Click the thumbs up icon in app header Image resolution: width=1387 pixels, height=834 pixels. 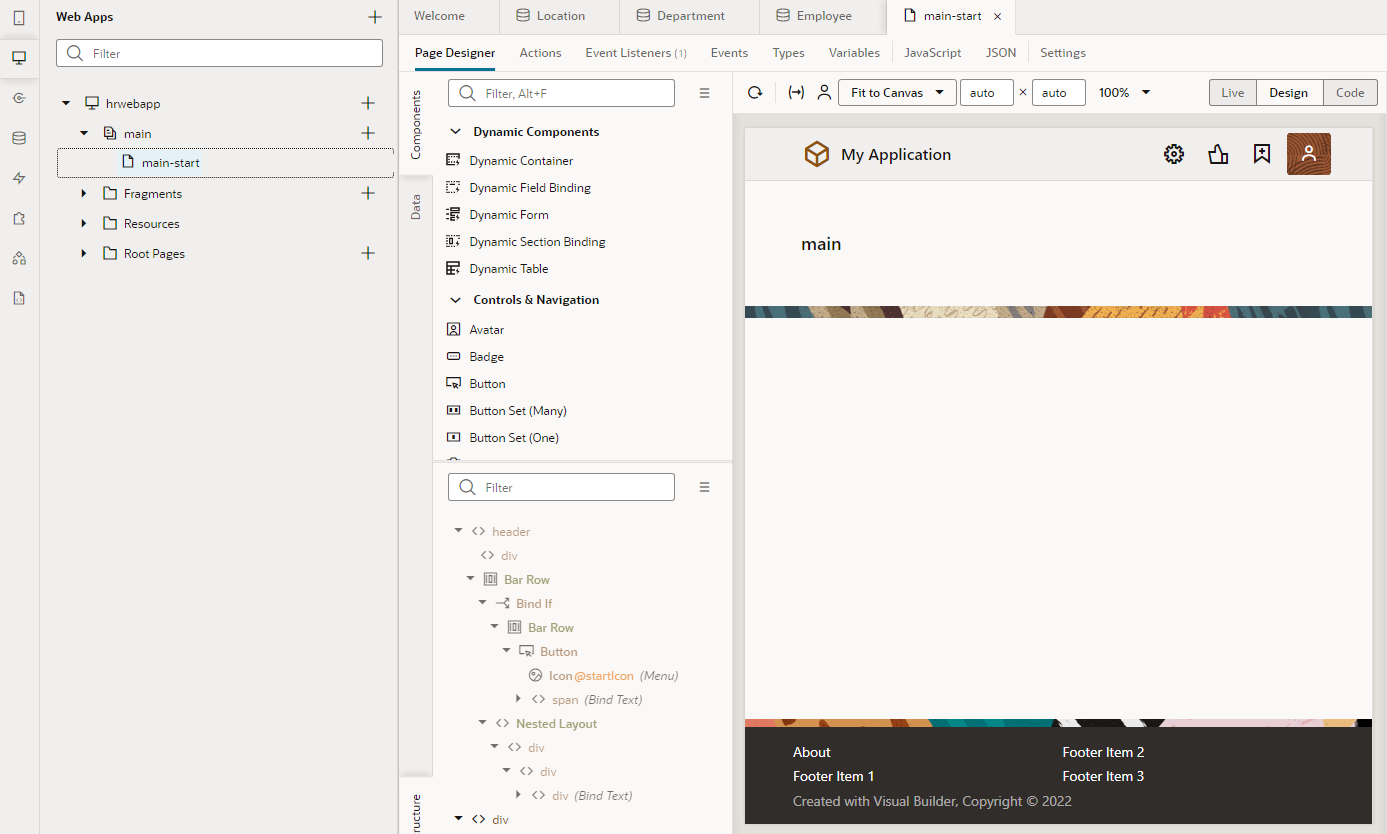pyautogui.click(x=1218, y=154)
